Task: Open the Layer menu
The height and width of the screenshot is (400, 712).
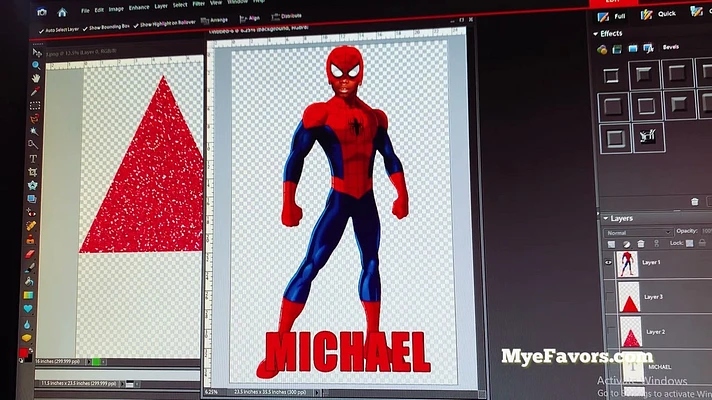Action: [x=161, y=6]
